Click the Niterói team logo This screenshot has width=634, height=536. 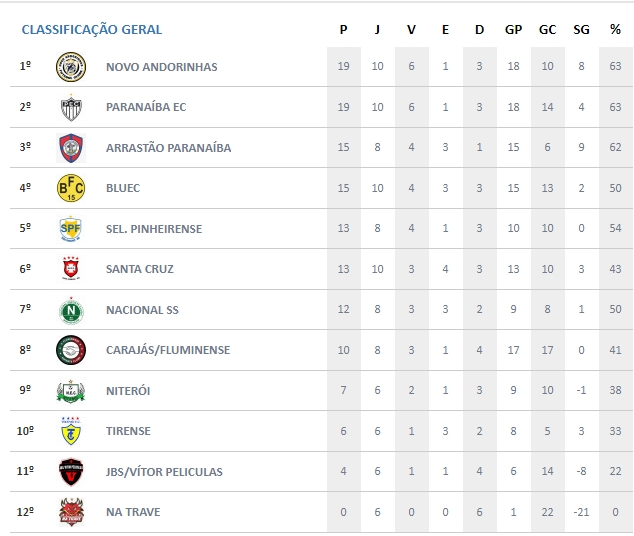[x=71, y=391]
